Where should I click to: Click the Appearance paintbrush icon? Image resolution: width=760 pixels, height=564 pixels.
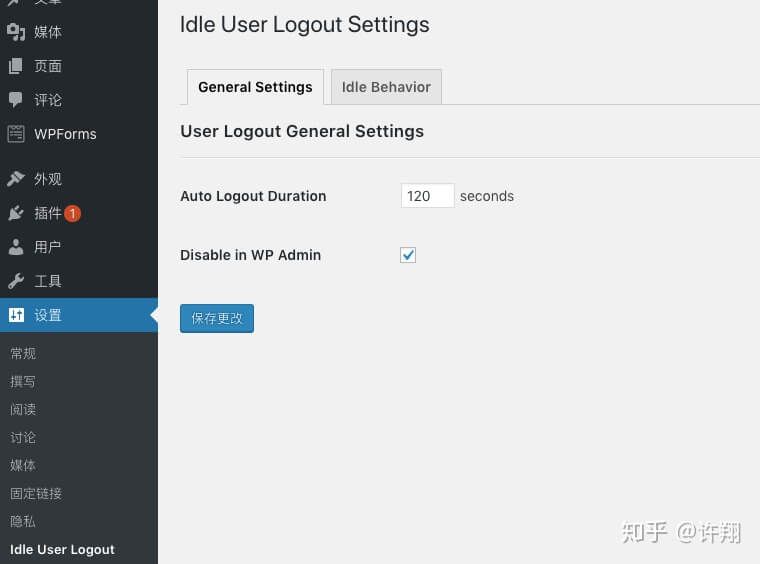(x=16, y=179)
